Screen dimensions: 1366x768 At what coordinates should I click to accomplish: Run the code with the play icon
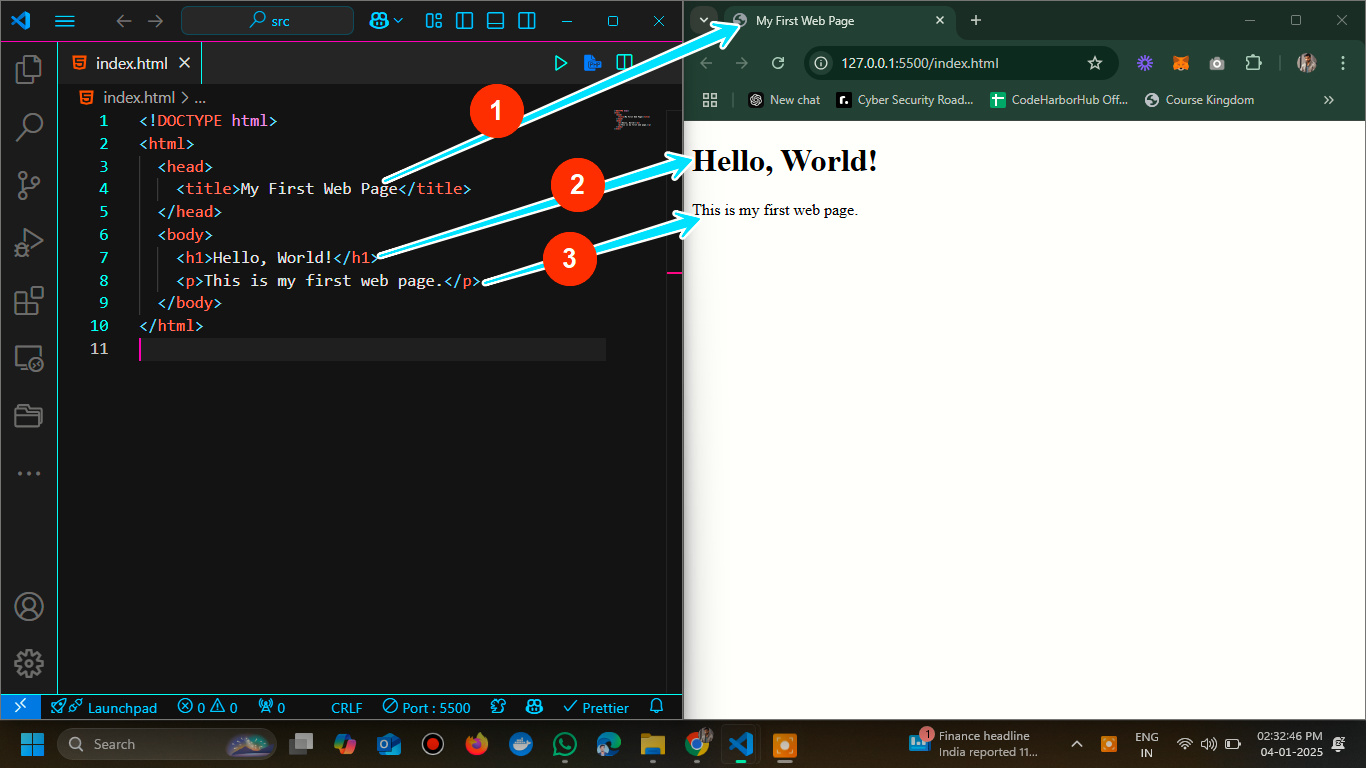coord(561,63)
